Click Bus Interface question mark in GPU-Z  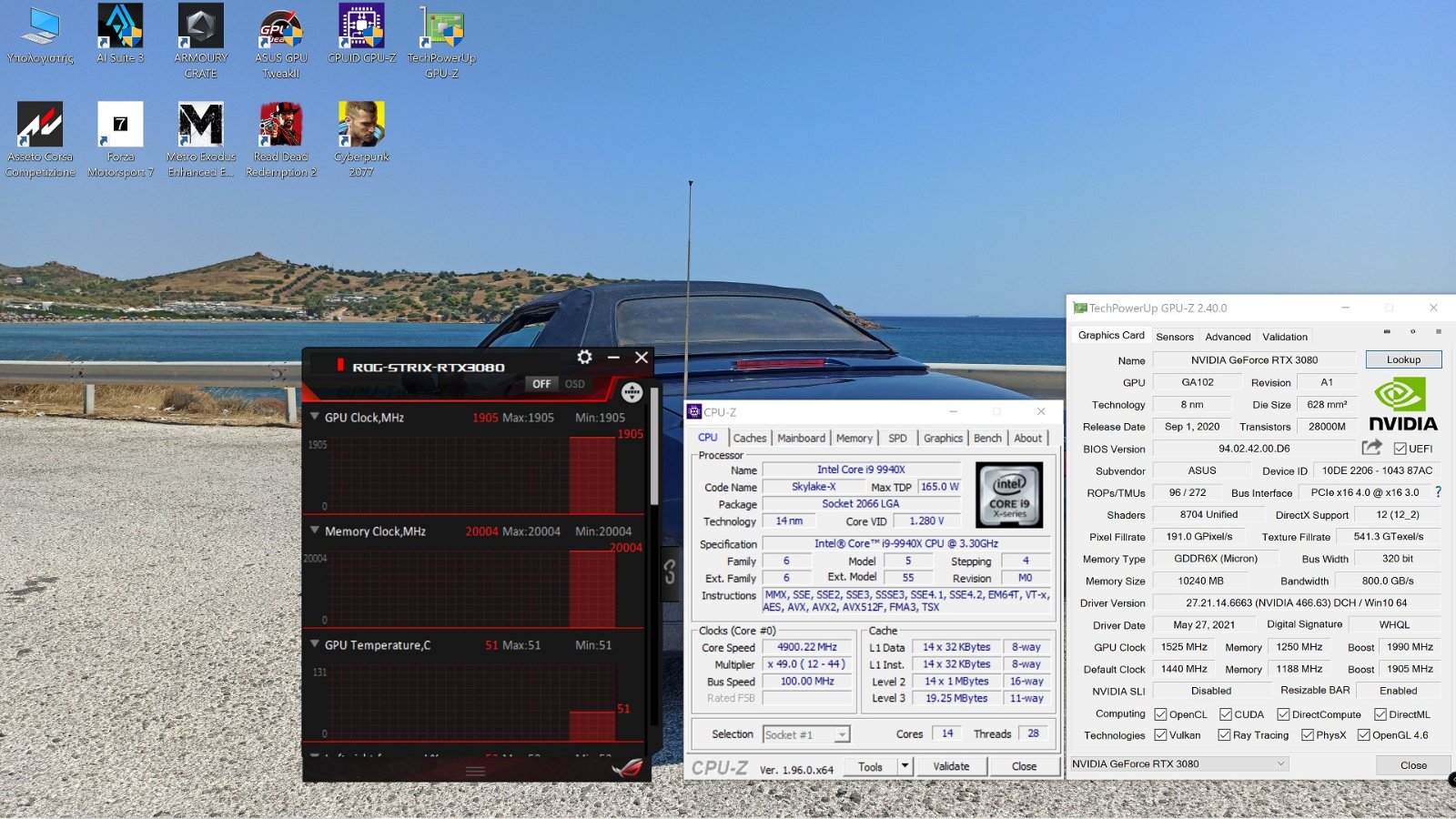[1438, 492]
